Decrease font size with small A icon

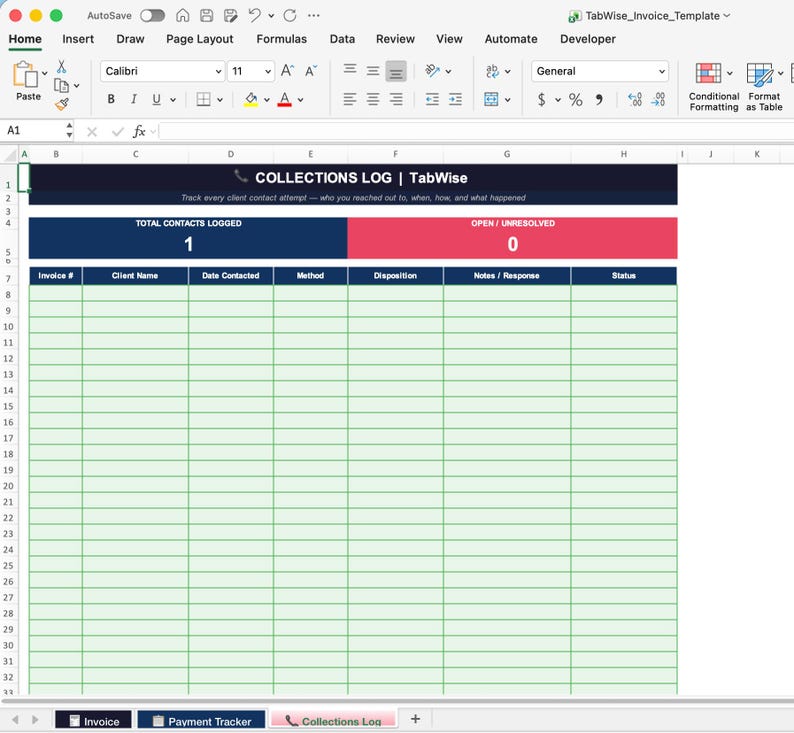[x=311, y=71]
